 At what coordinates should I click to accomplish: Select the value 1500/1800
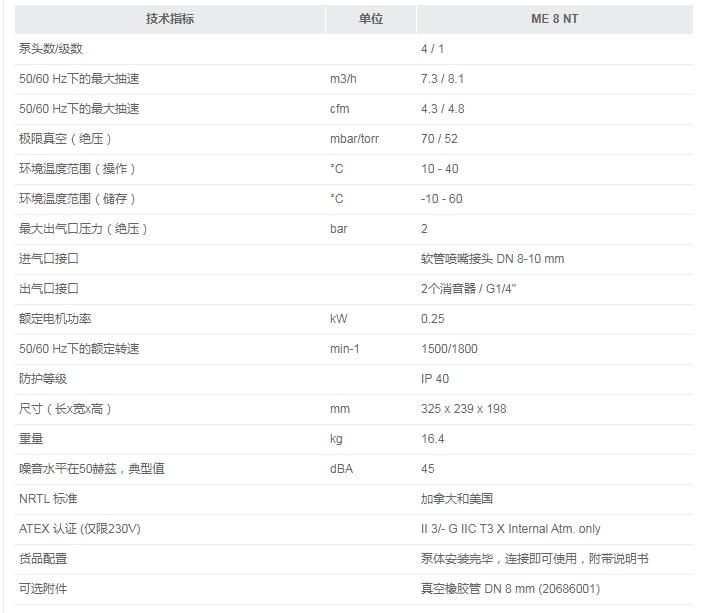tap(449, 348)
